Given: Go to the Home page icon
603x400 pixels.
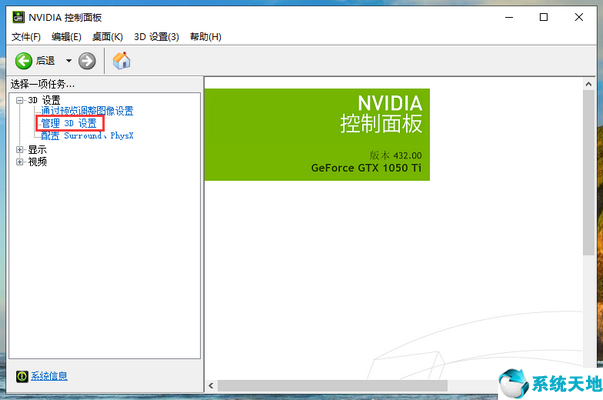Looking at the screenshot, I should [x=122, y=60].
